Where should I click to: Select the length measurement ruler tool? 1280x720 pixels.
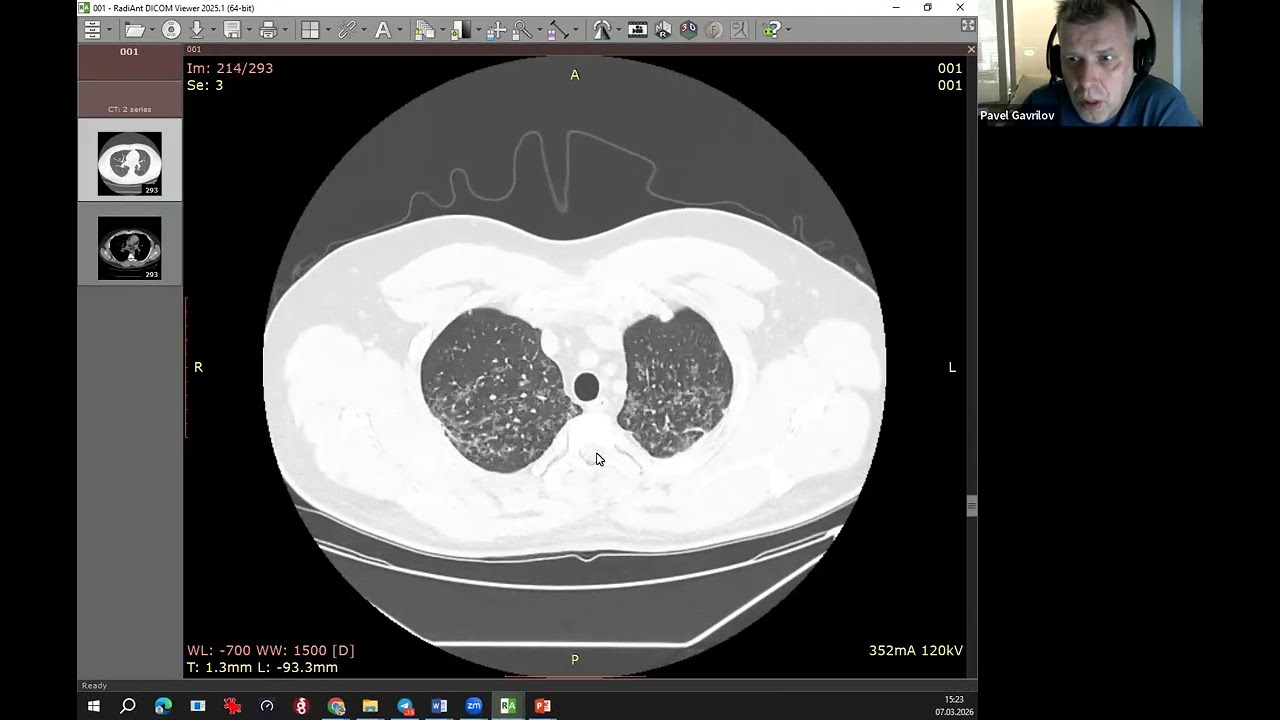point(558,30)
